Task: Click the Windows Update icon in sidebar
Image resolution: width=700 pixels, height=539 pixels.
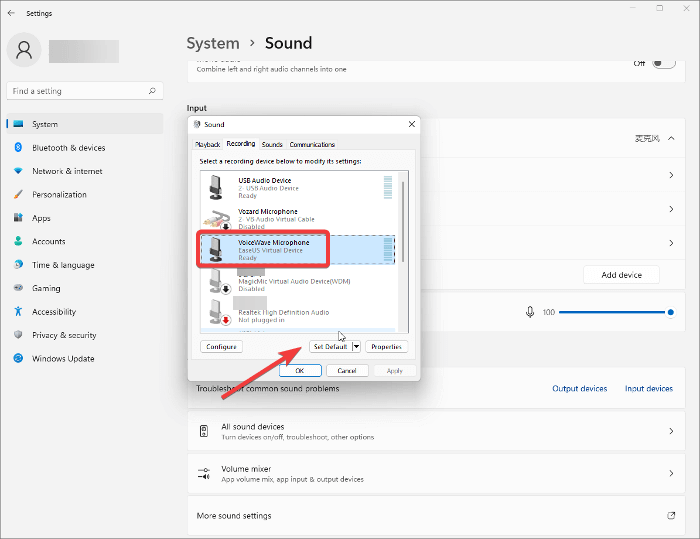Action: (18, 358)
